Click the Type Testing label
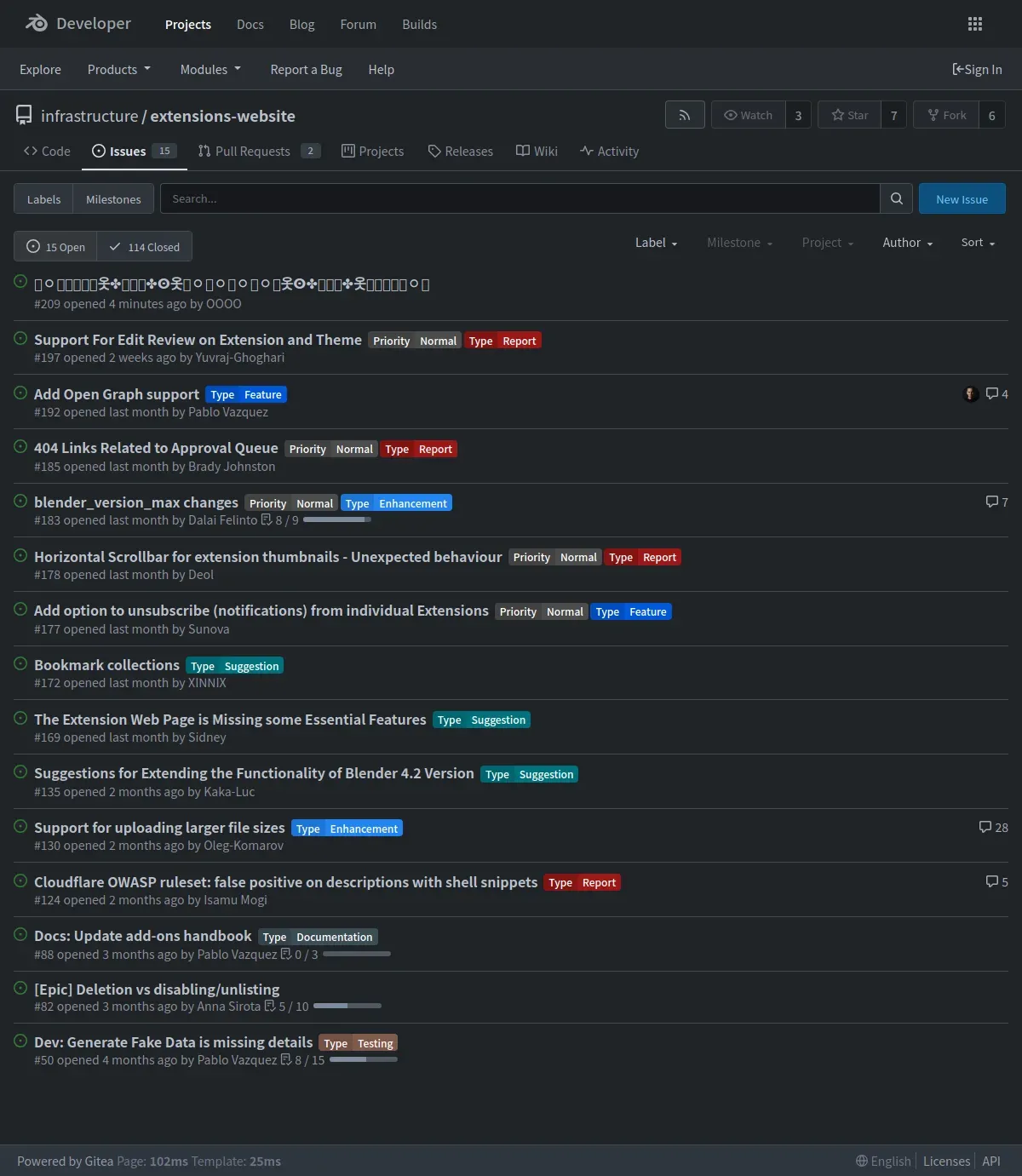 (359, 1042)
